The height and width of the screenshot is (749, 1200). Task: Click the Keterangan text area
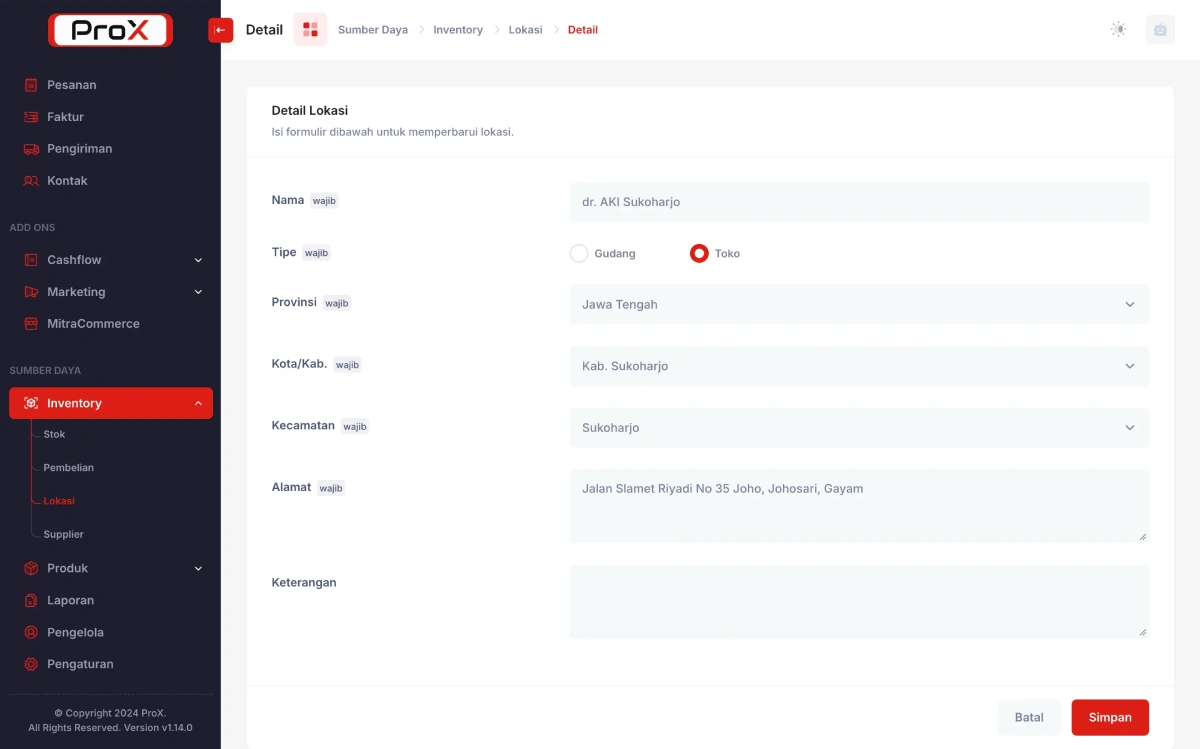tap(859, 601)
